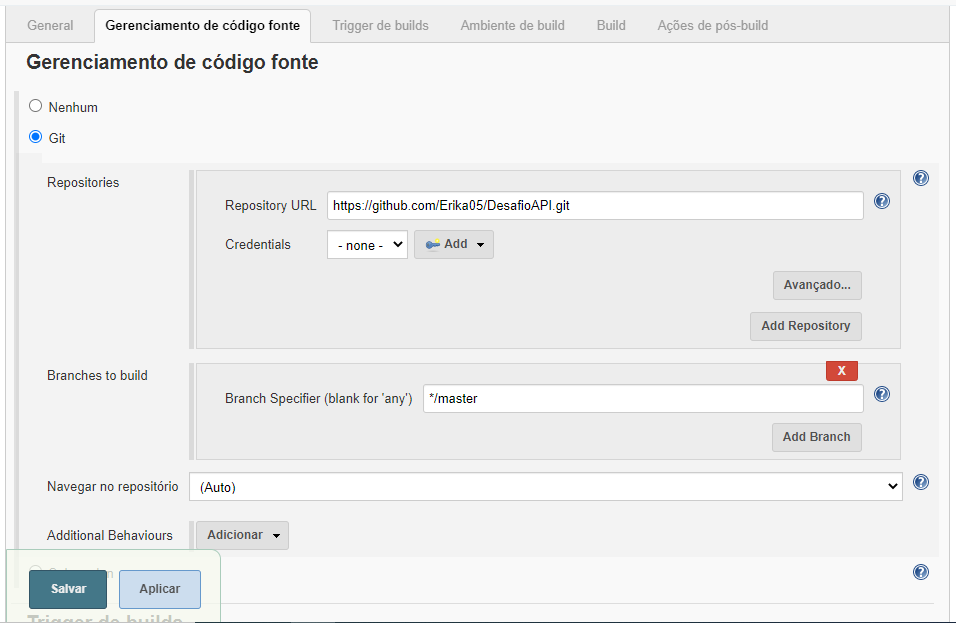Open help for Navegar no repositório
Viewport: 956px width, 623px height.
pyautogui.click(x=921, y=482)
